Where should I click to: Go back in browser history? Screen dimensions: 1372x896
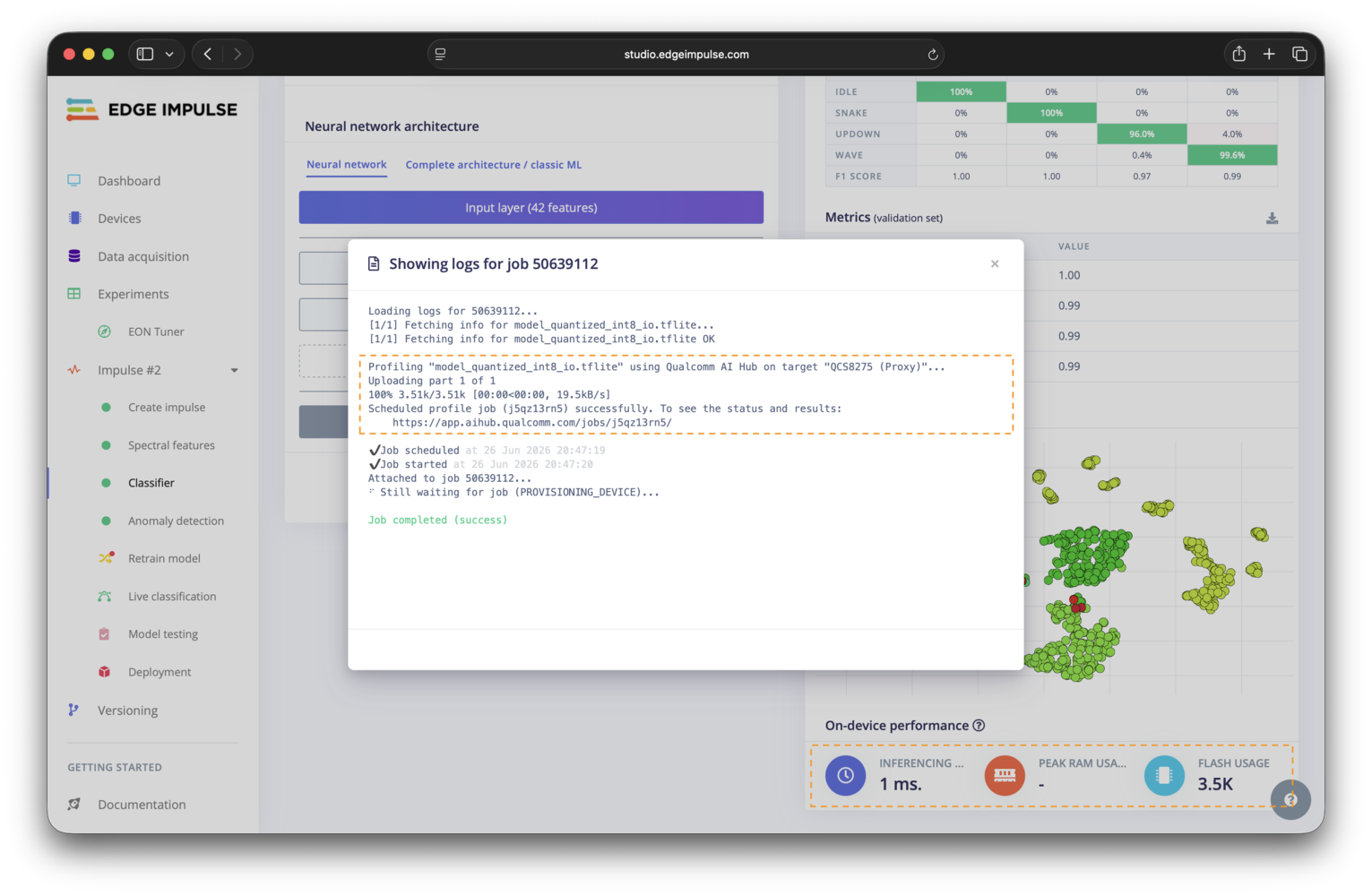208,54
